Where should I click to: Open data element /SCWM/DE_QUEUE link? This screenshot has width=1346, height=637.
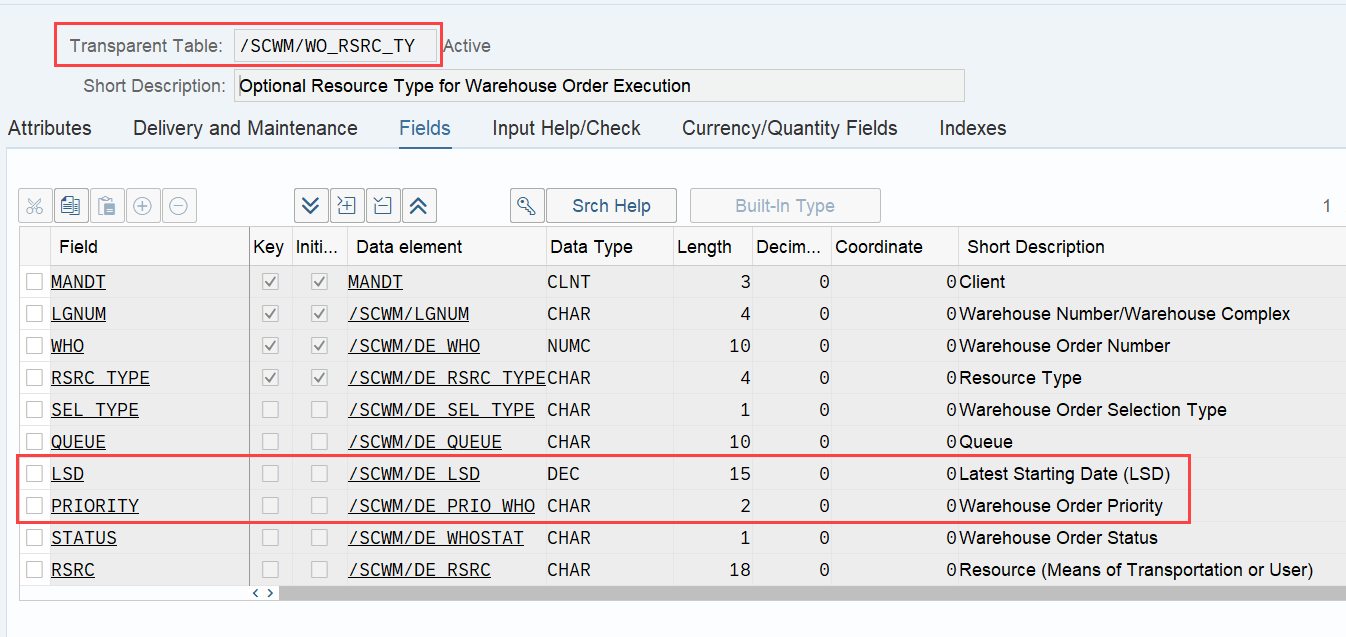point(425,442)
